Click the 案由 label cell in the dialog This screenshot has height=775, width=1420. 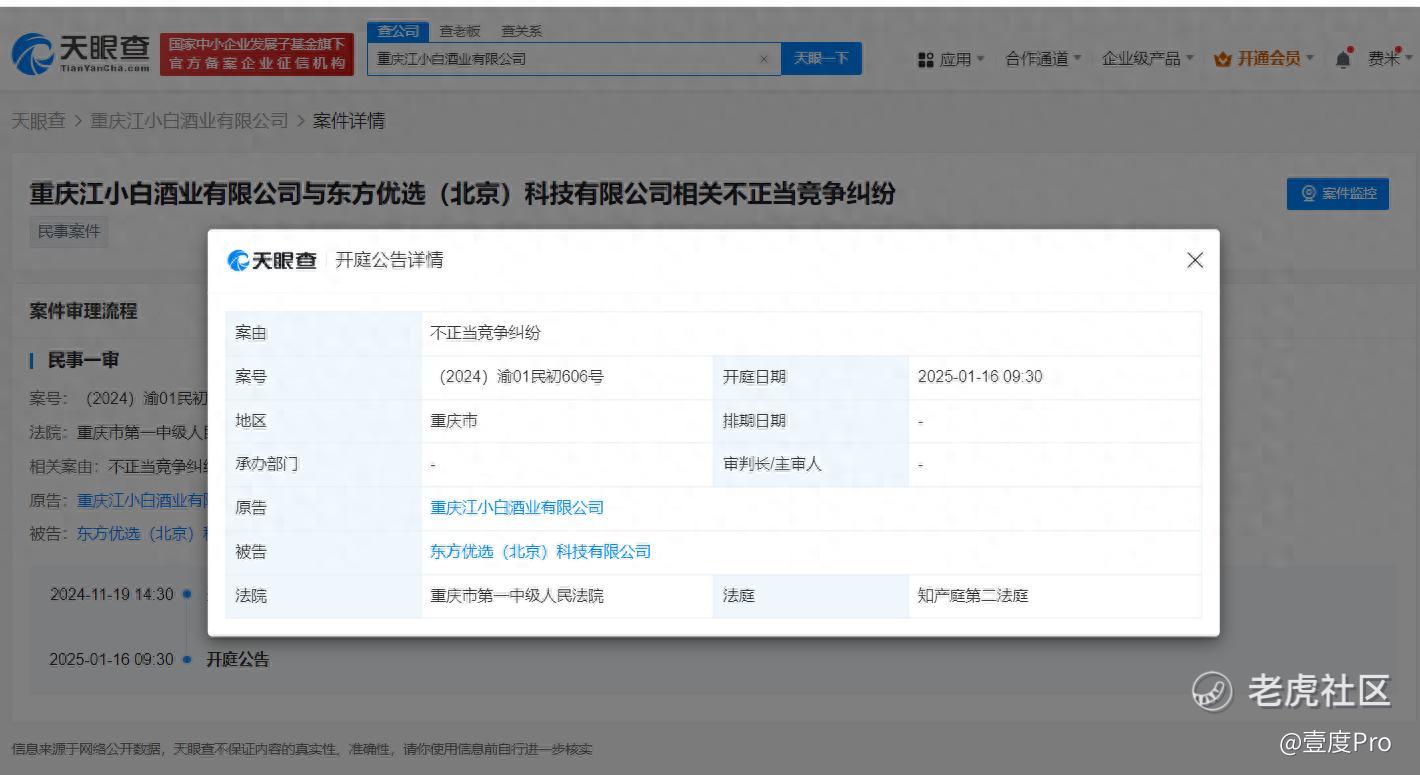coord(324,334)
